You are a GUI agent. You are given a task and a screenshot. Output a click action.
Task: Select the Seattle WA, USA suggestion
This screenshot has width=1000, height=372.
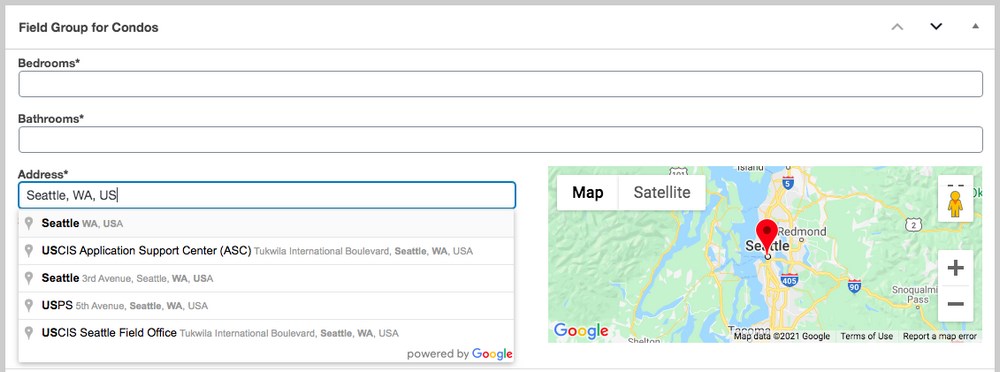coord(266,224)
